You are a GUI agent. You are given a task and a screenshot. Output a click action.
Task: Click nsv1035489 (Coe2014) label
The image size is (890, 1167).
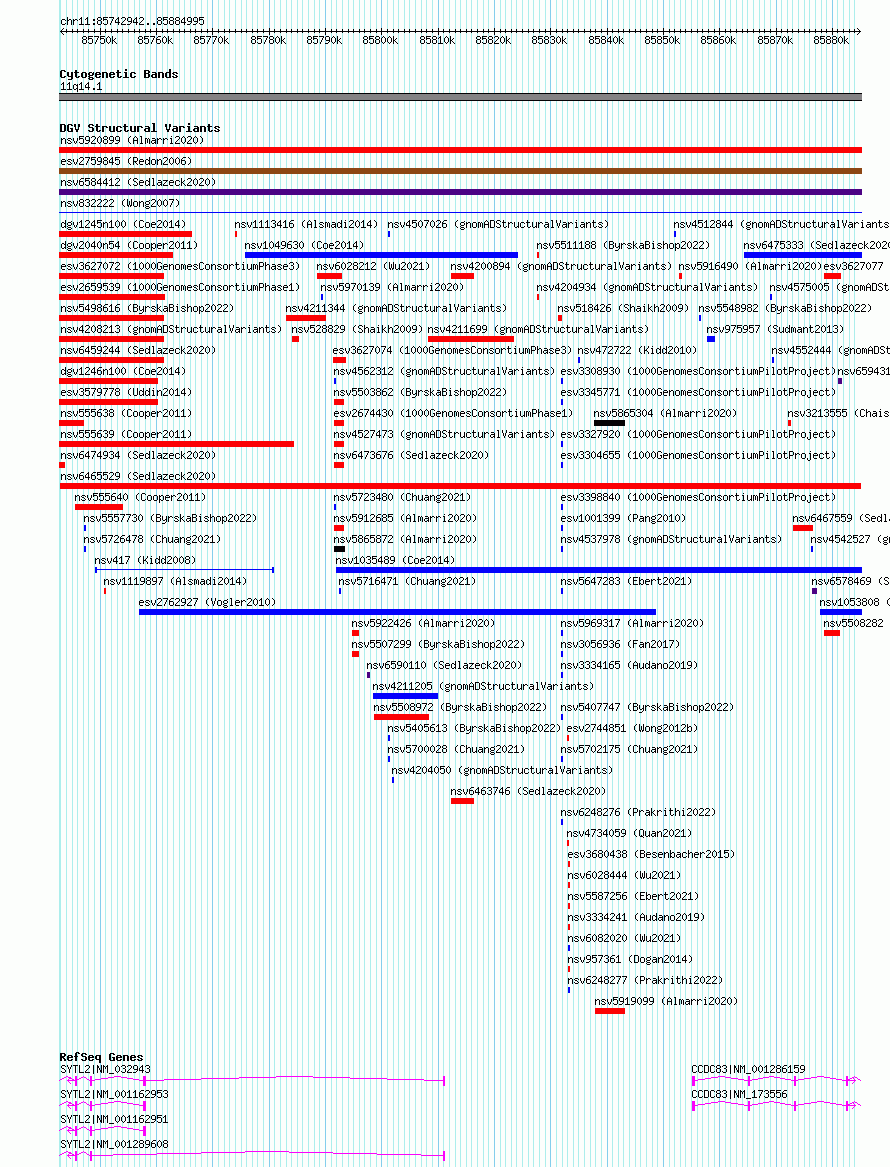[x=395, y=560]
